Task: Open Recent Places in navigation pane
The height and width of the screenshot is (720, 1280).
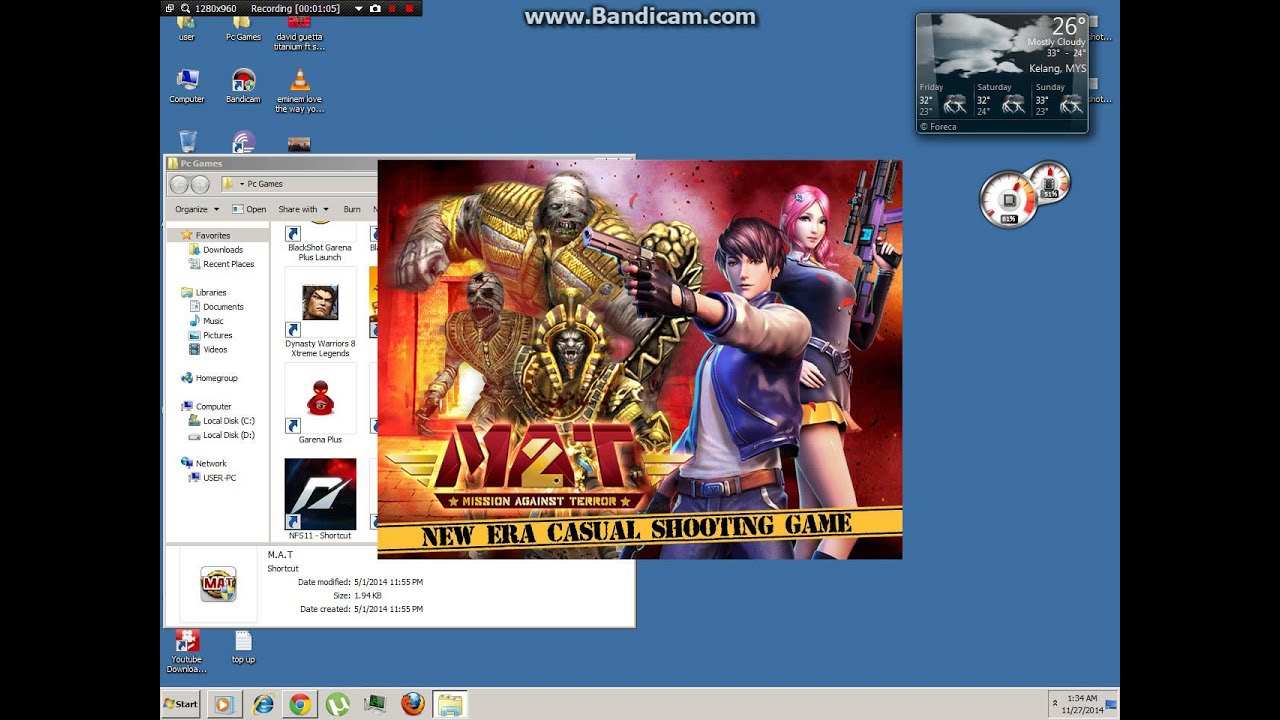Action: (x=221, y=264)
